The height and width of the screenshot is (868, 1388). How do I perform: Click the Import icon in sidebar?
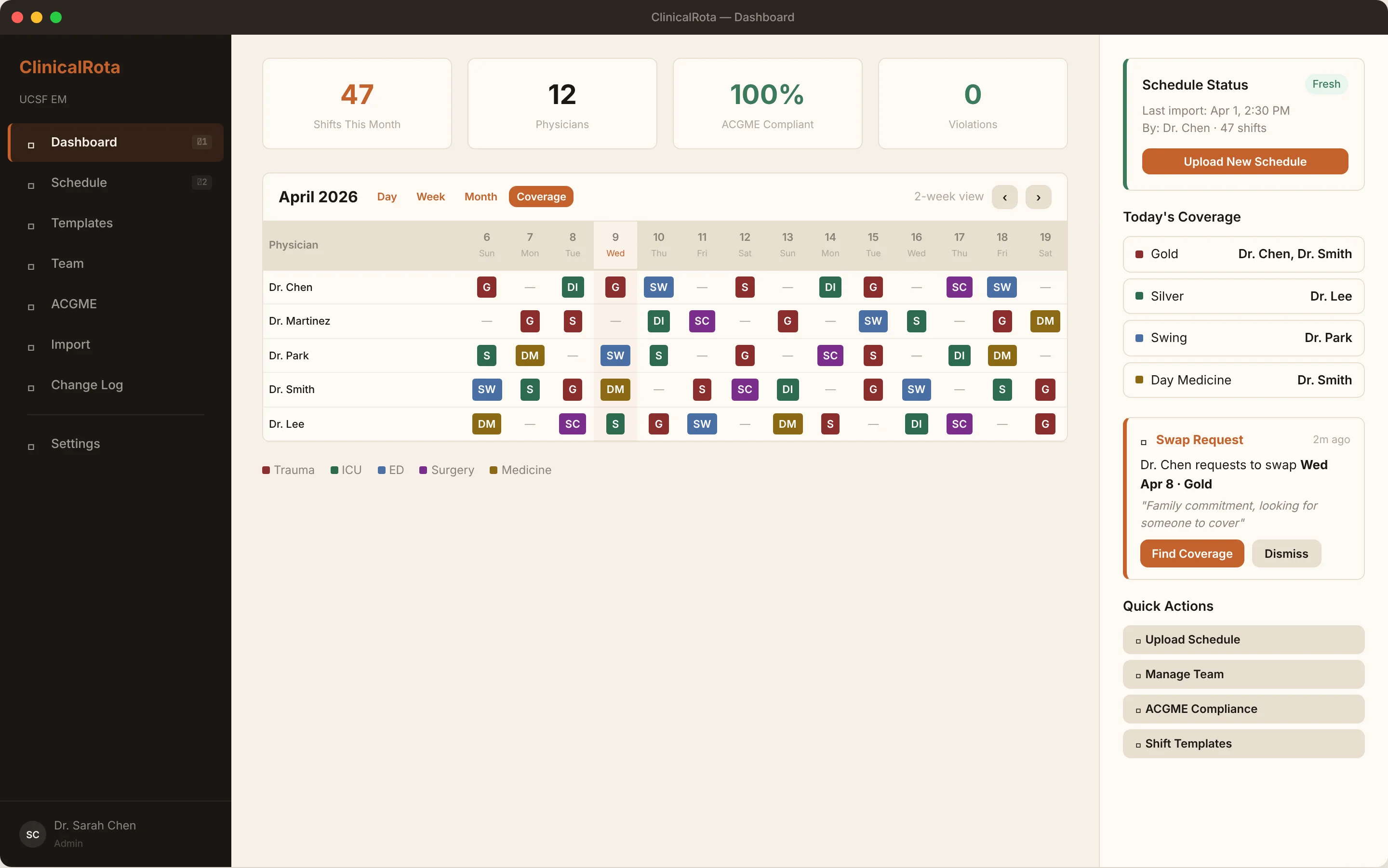coord(31,347)
